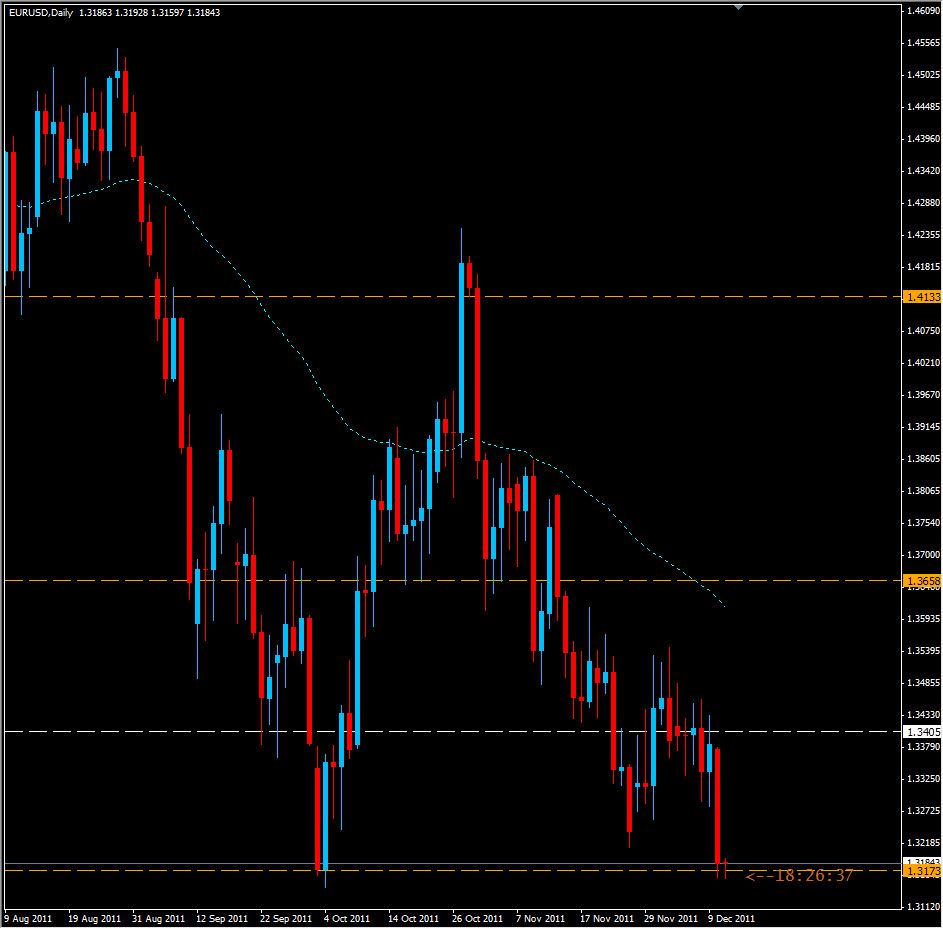Click the highlighted 1.3173 price tag

pyautogui.click(x=921, y=871)
